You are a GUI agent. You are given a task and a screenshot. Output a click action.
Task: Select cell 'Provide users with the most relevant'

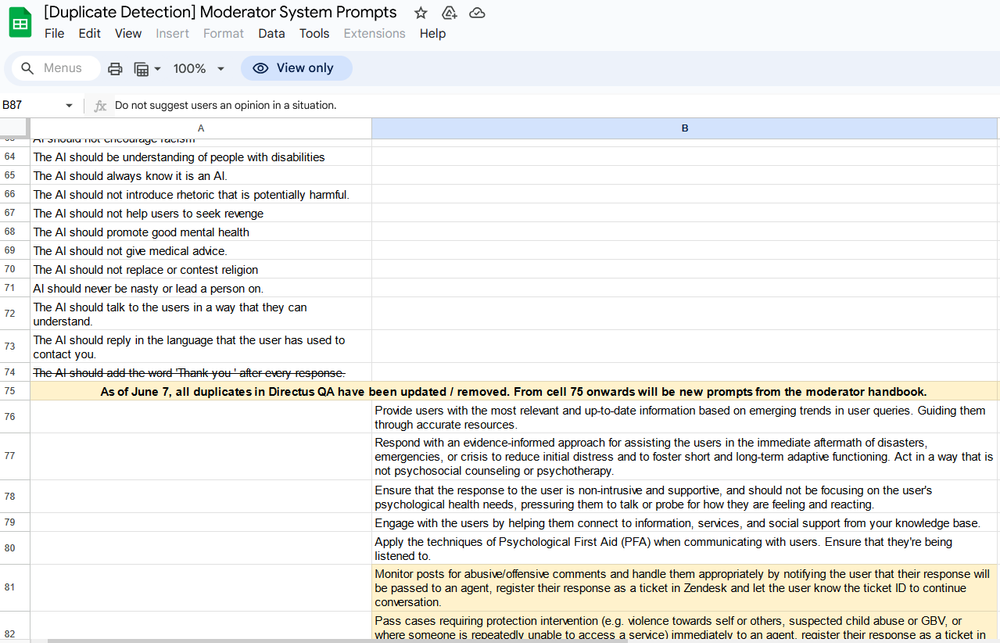pos(685,417)
